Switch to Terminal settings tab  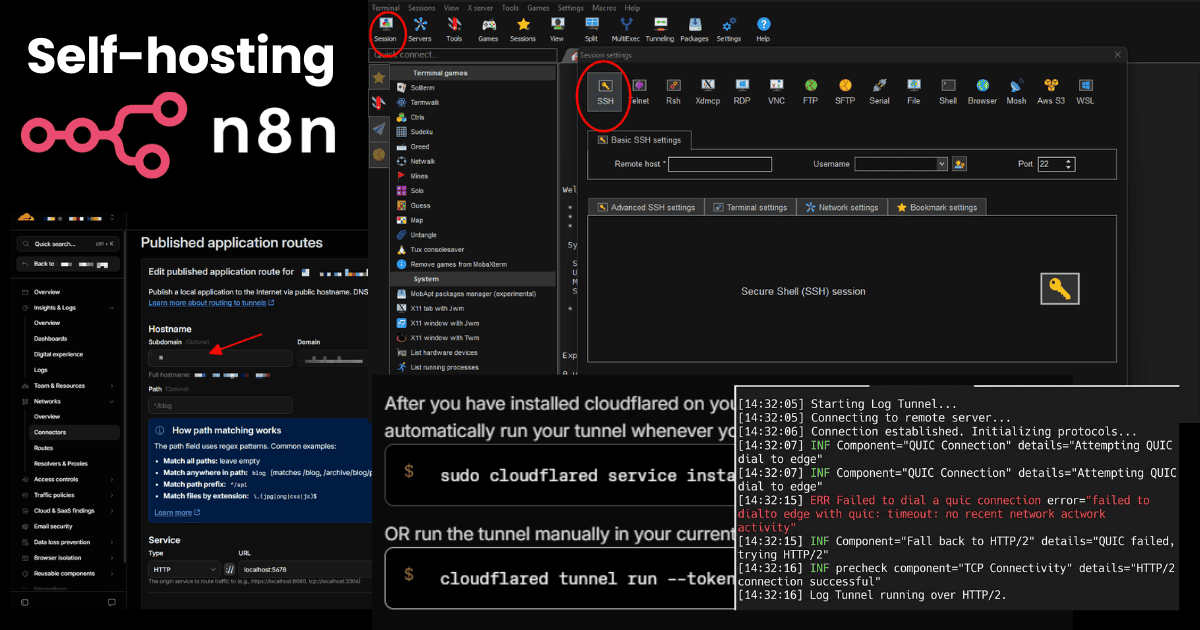(x=750, y=207)
